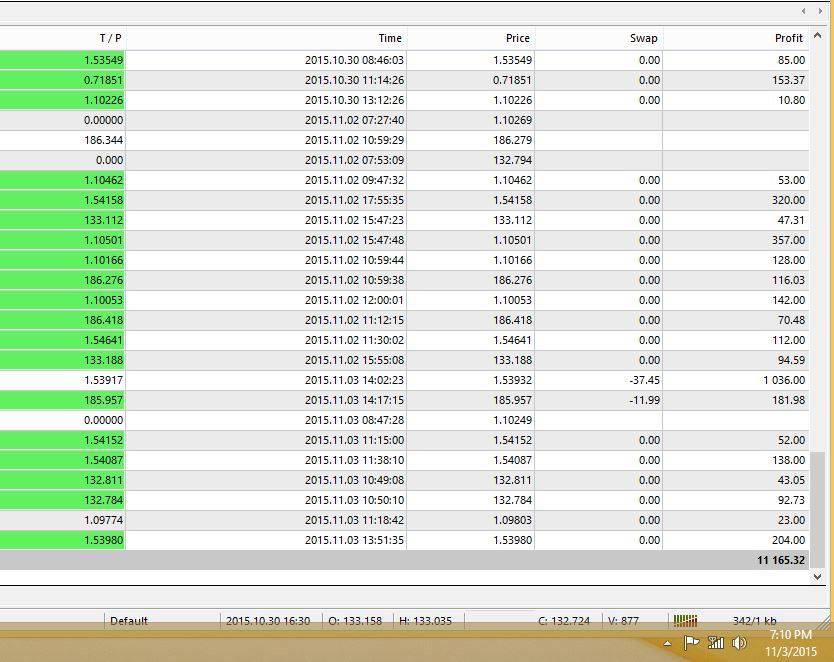Show hidden icons in the system tray
The height and width of the screenshot is (662, 834).
coord(667,644)
